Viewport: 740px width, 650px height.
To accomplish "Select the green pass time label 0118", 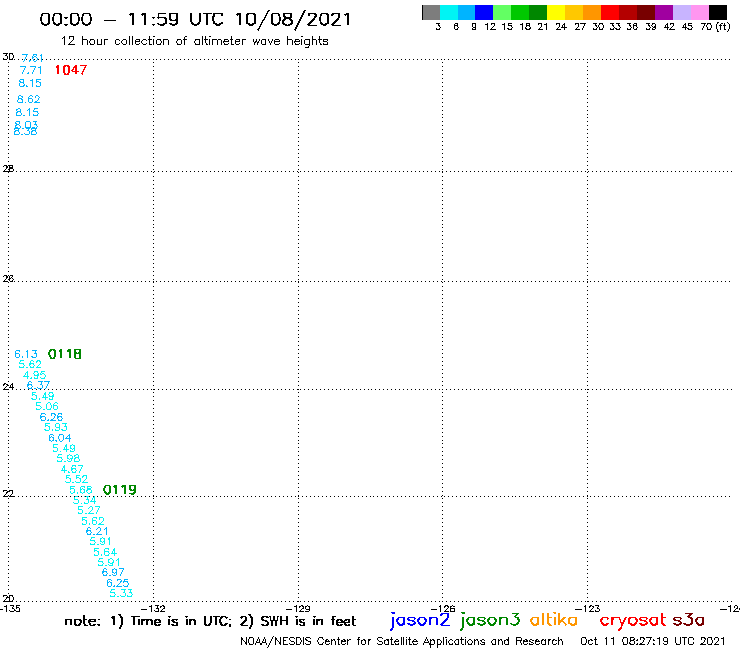I will pos(65,354).
